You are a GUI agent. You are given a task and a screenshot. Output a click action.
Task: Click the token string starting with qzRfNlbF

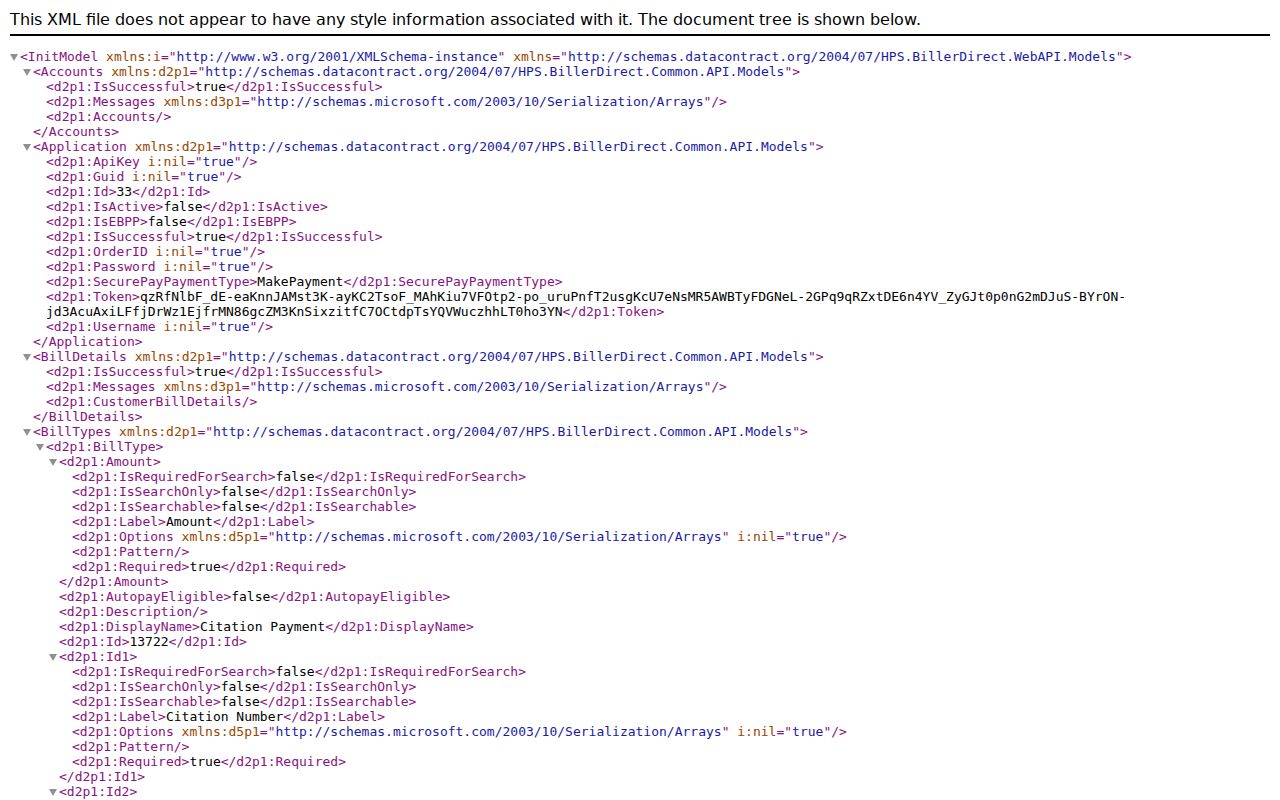tap(586, 304)
